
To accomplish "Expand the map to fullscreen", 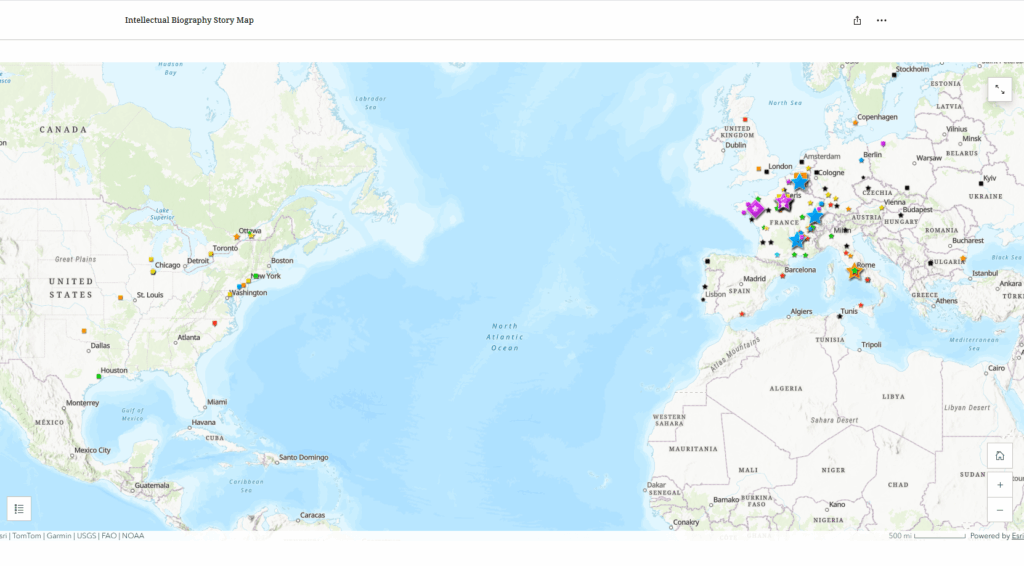I will click(999, 90).
